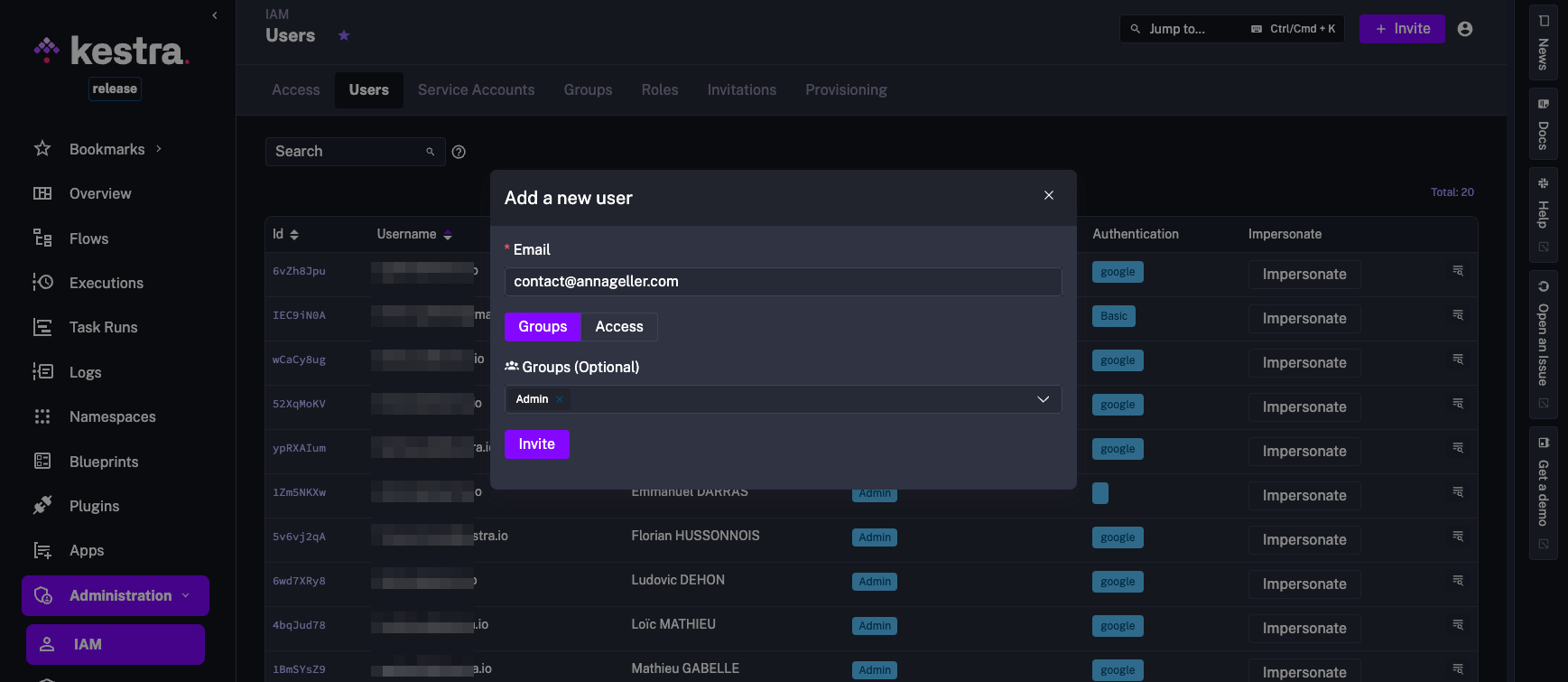
Task: Remove the Admin tag from Groups field
Action: coord(560,399)
